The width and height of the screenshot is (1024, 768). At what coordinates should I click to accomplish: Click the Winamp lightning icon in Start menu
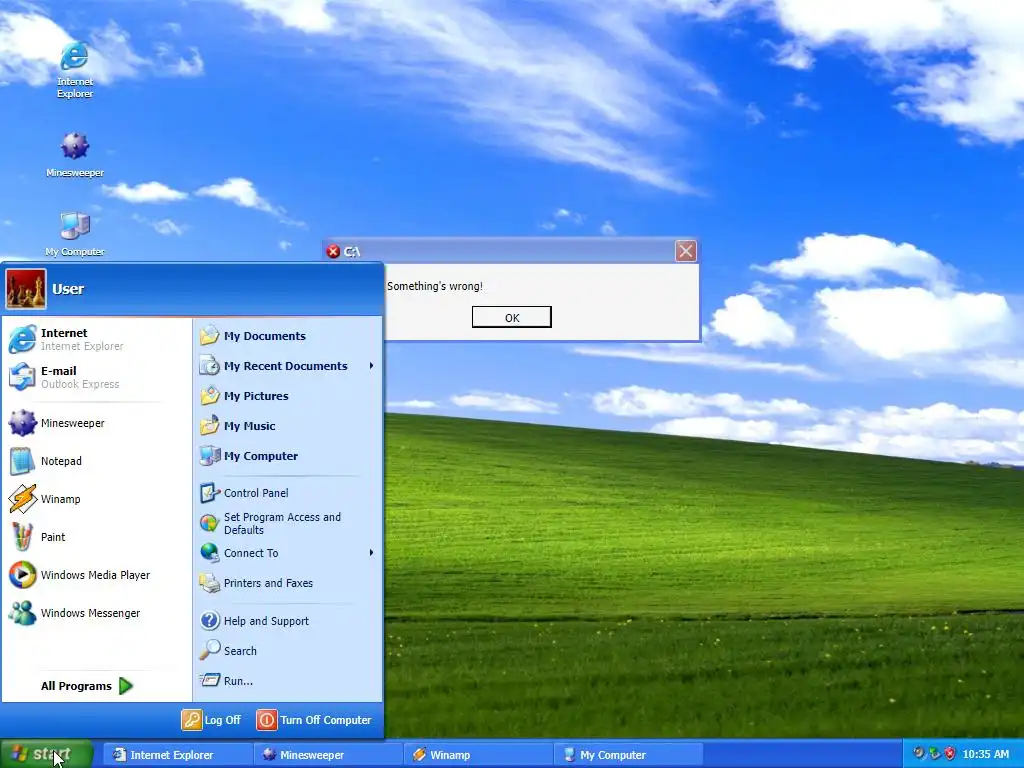click(22, 499)
